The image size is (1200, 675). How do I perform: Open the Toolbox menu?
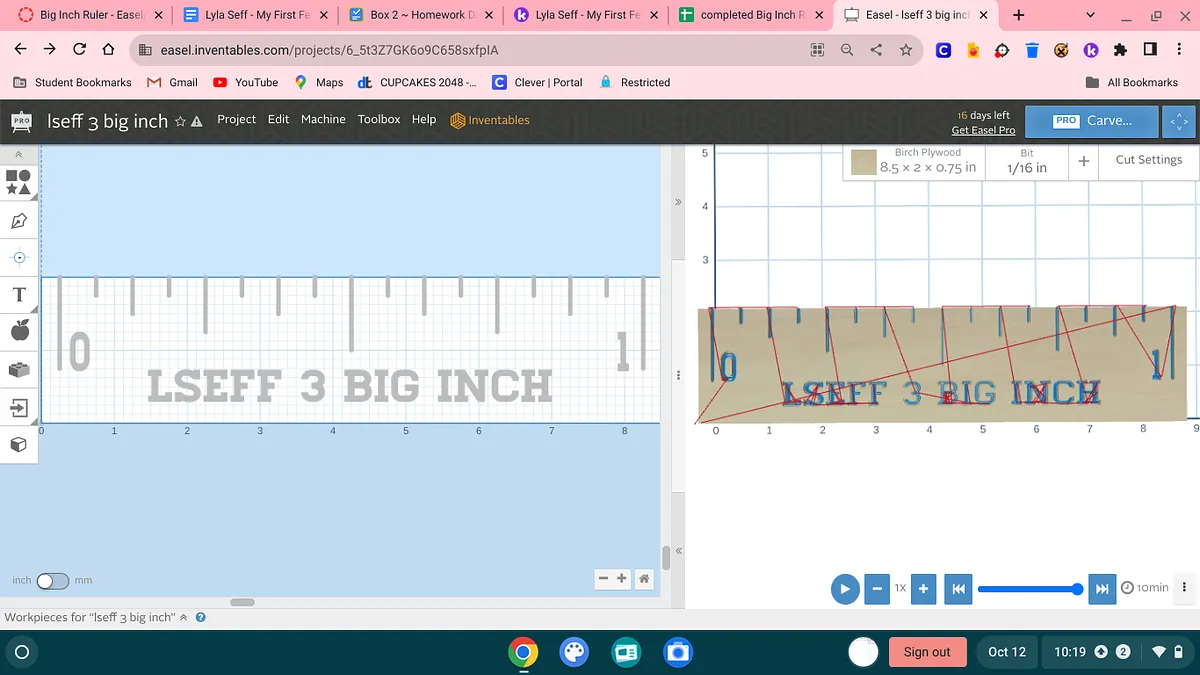click(x=379, y=119)
